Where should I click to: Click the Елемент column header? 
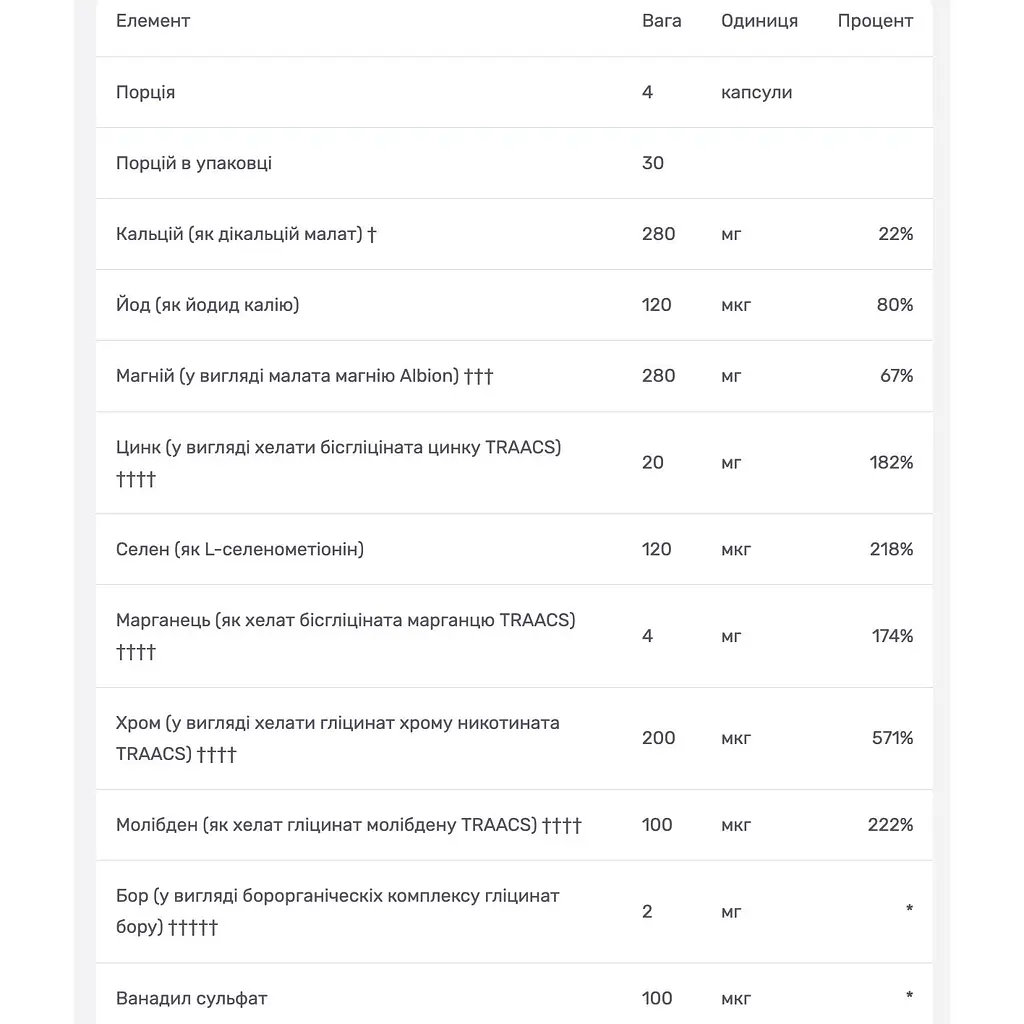(x=153, y=21)
